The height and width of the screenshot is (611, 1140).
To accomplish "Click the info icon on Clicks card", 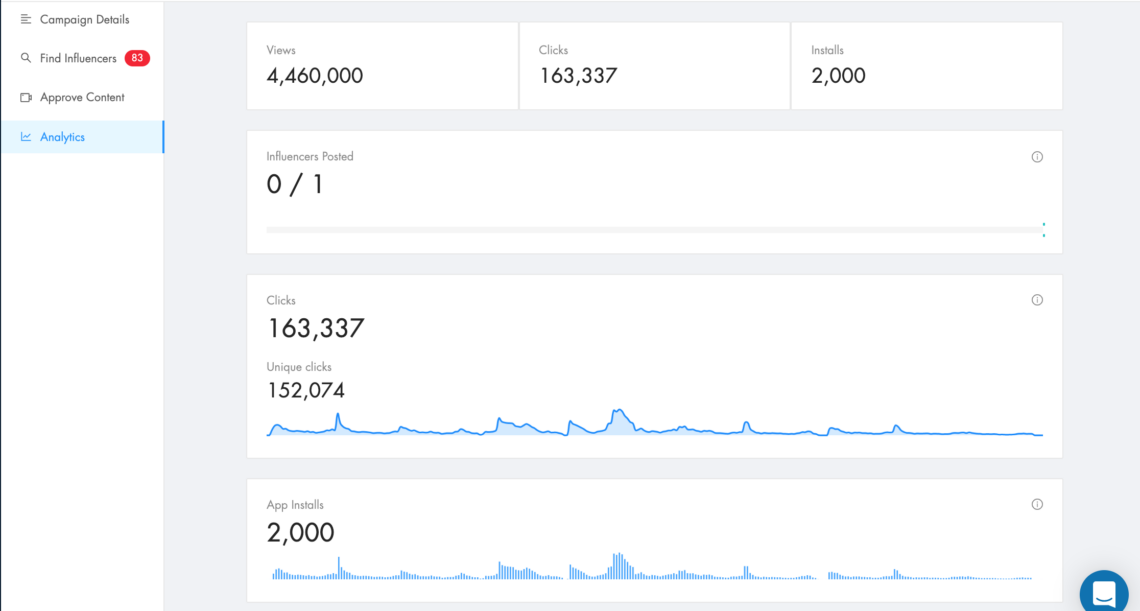I will tap(1037, 299).
